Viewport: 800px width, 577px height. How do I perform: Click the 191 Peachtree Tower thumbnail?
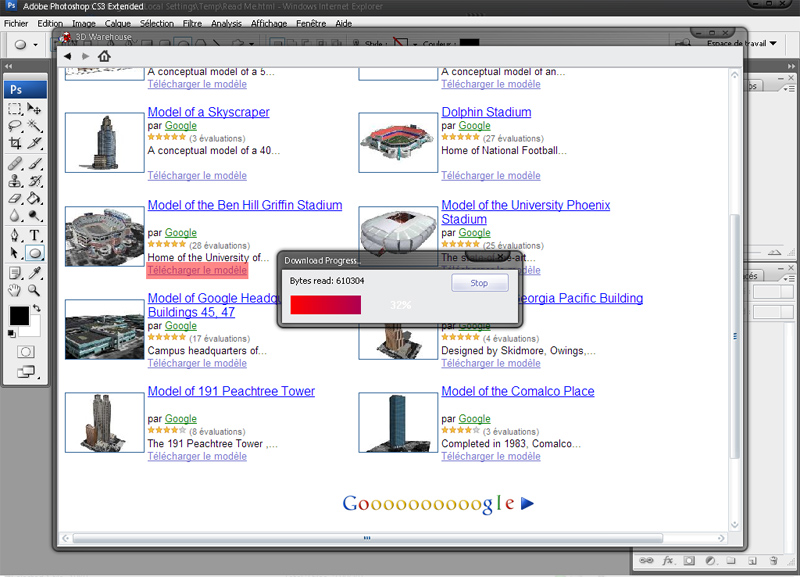pyautogui.click(x=105, y=422)
